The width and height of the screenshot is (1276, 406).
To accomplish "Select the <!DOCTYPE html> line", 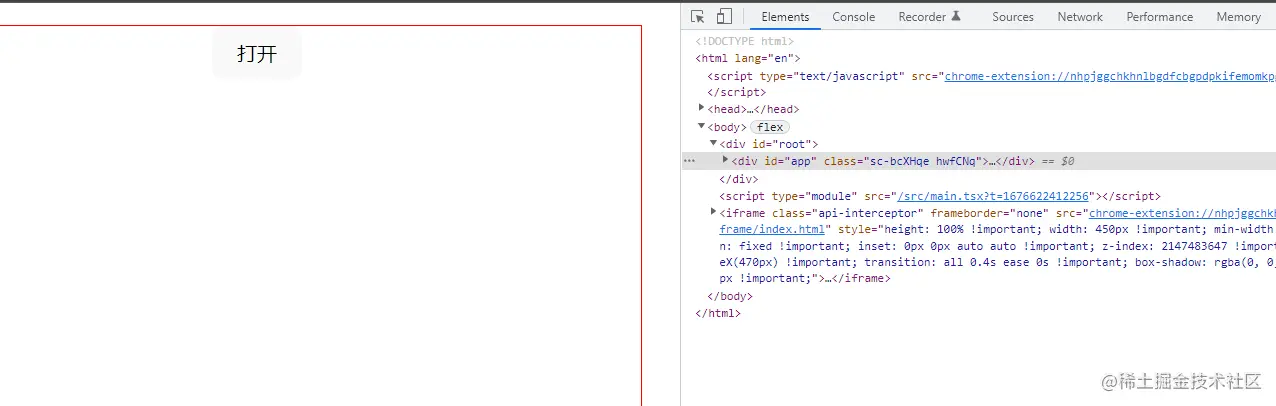I will point(745,41).
